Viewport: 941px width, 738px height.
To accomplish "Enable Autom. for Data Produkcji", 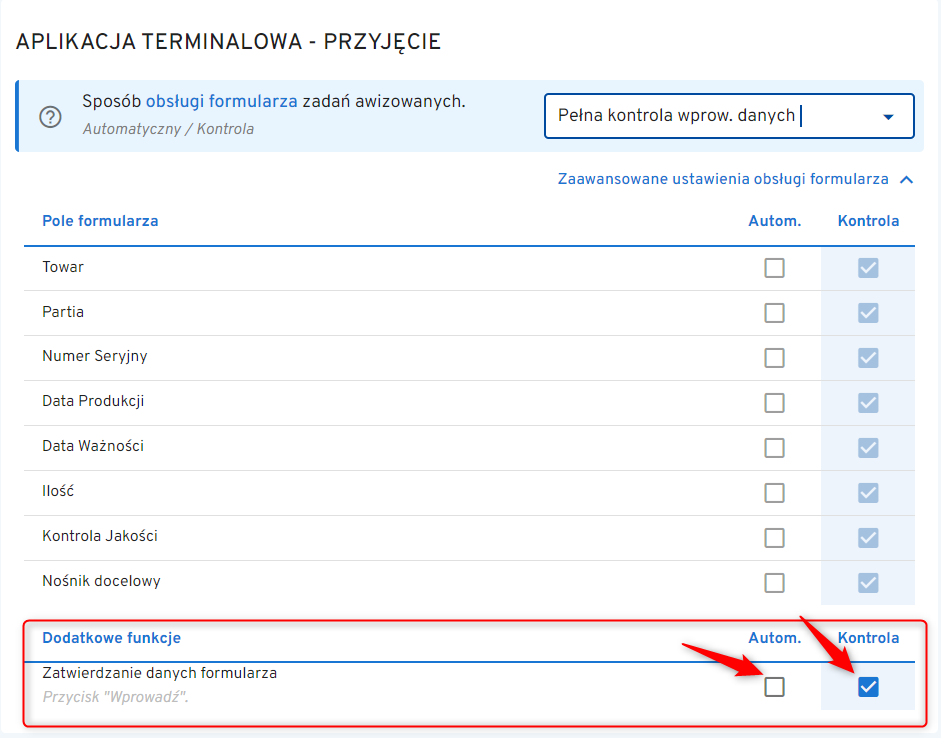I will coord(774,403).
